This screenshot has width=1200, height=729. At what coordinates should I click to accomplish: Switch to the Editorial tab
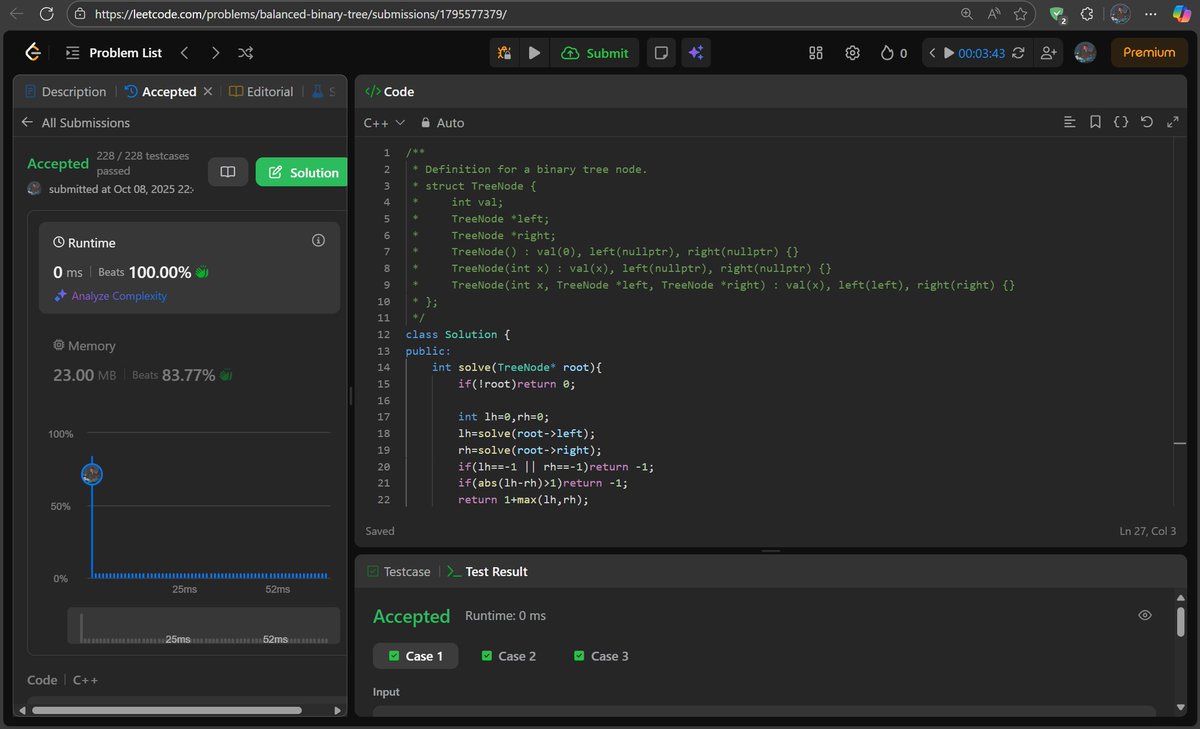261,91
